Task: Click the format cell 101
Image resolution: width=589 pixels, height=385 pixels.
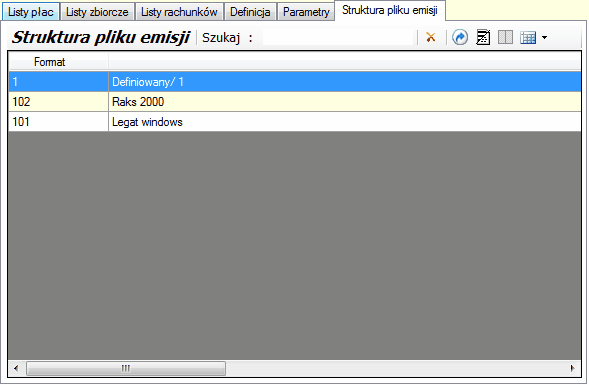Action: (x=58, y=122)
